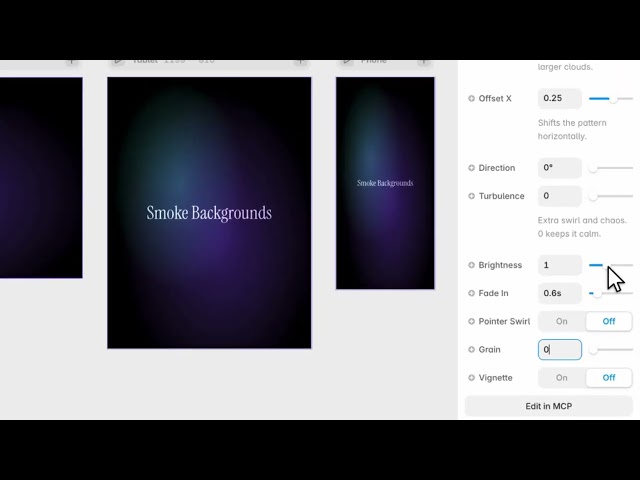Click the 'Shifts the pattern horizontally.' description
Screen dimensions: 640x480
click(x=572, y=129)
